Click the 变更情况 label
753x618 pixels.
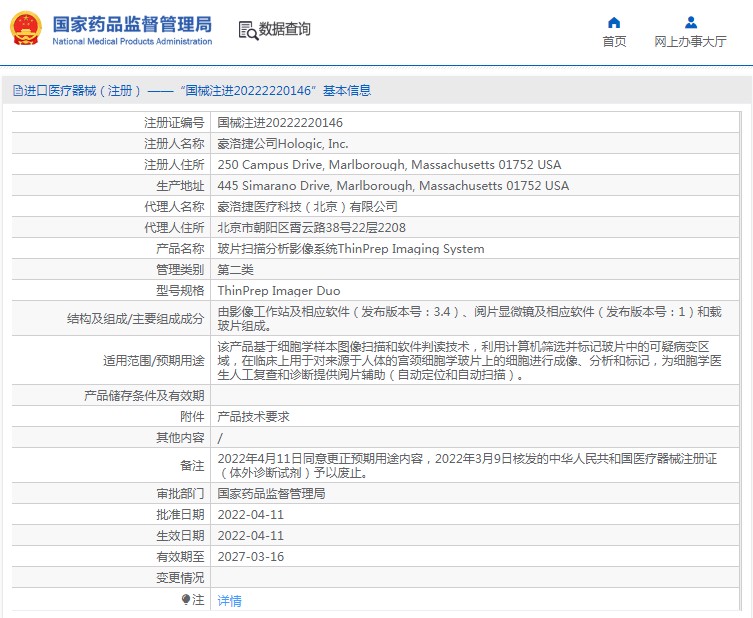[x=180, y=578]
